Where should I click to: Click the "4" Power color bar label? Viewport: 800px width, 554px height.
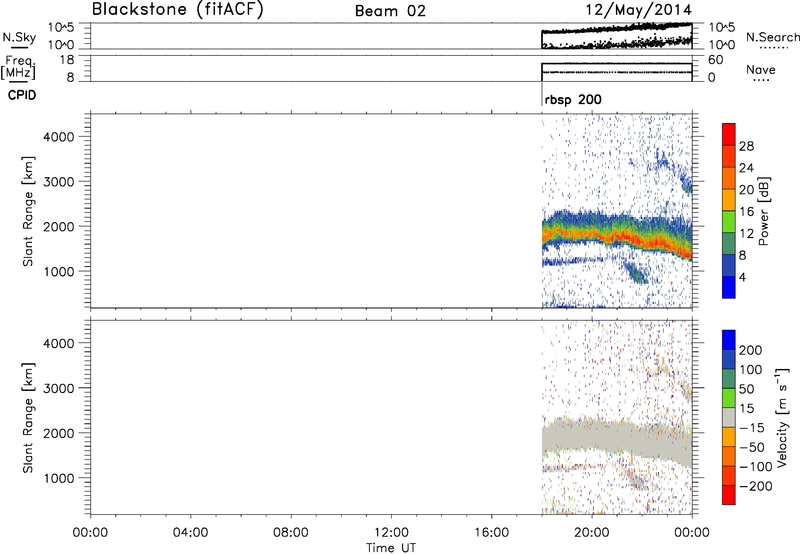coord(742,277)
